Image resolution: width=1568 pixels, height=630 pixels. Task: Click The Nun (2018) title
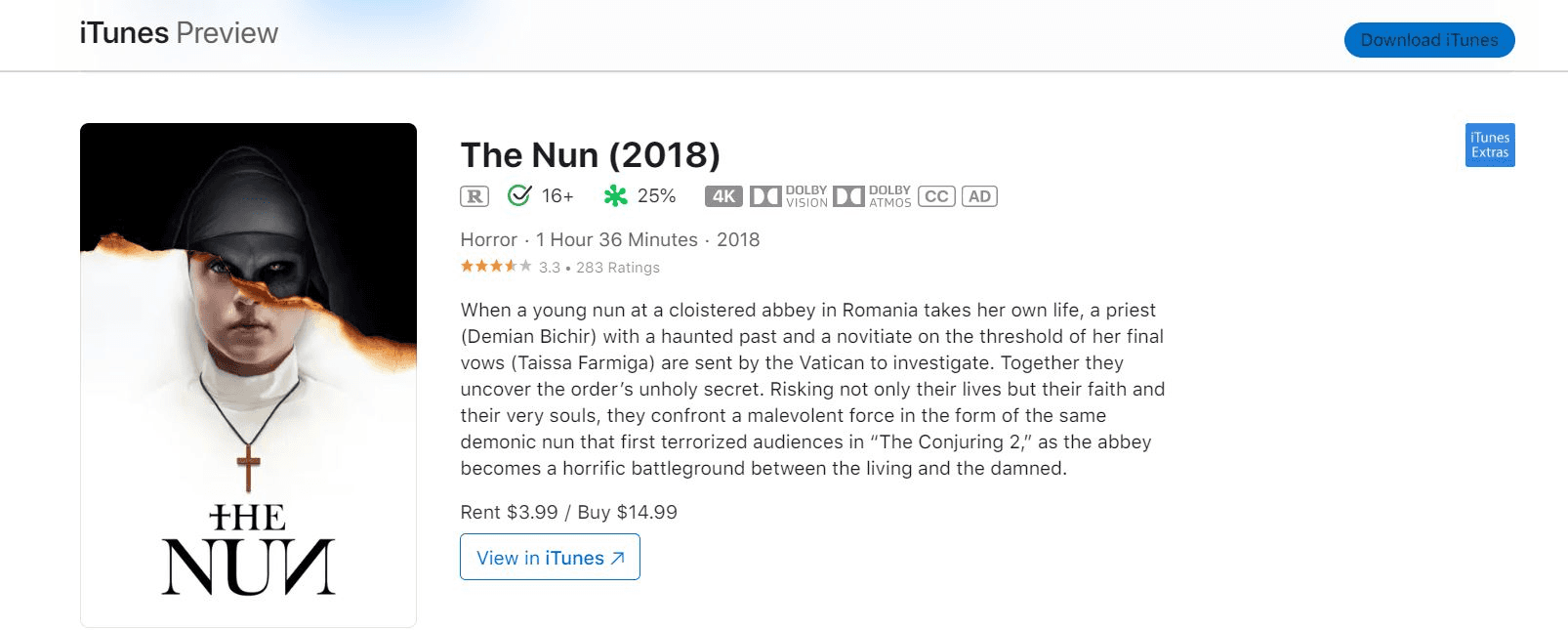coord(591,155)
